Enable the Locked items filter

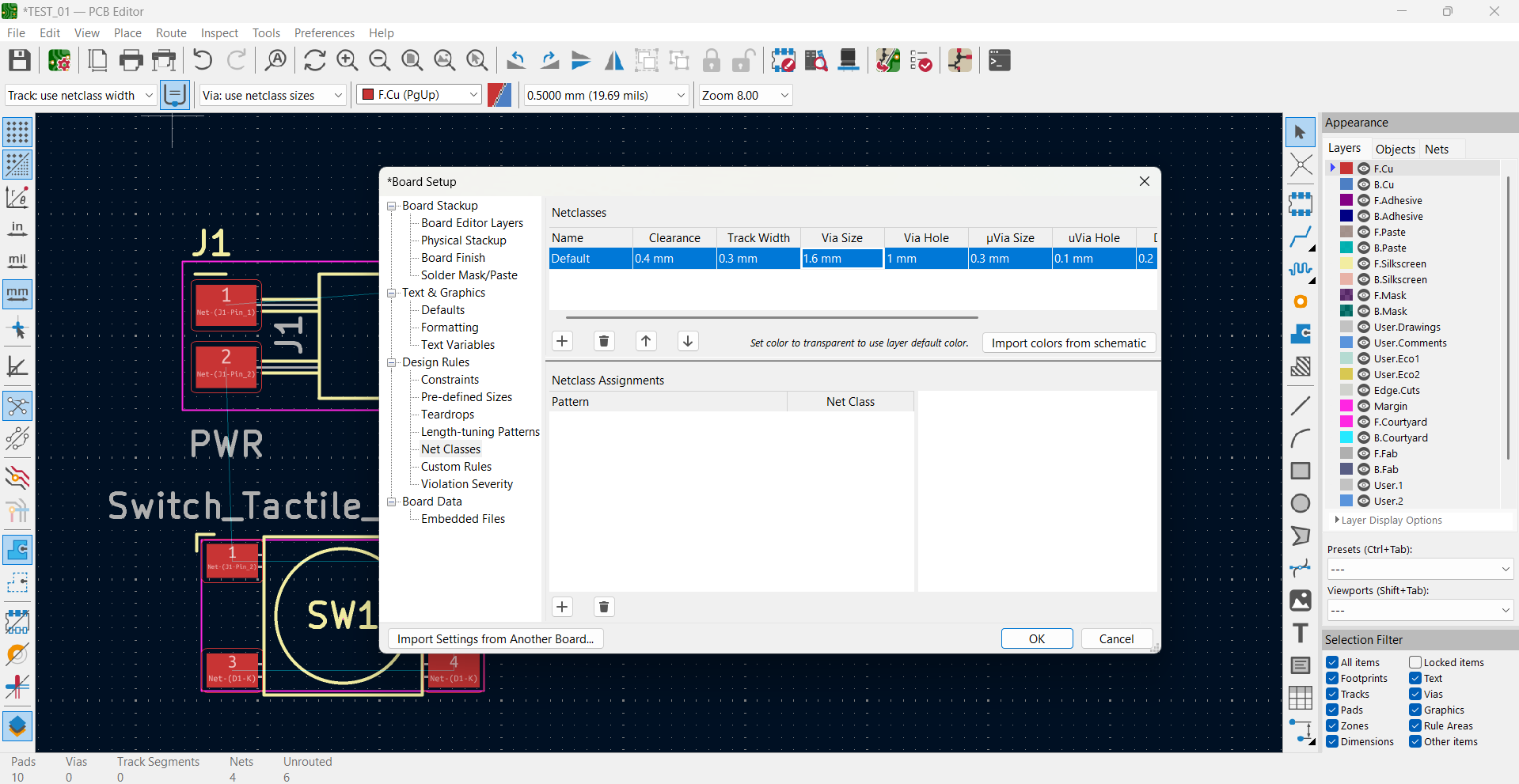[1415, 662]
